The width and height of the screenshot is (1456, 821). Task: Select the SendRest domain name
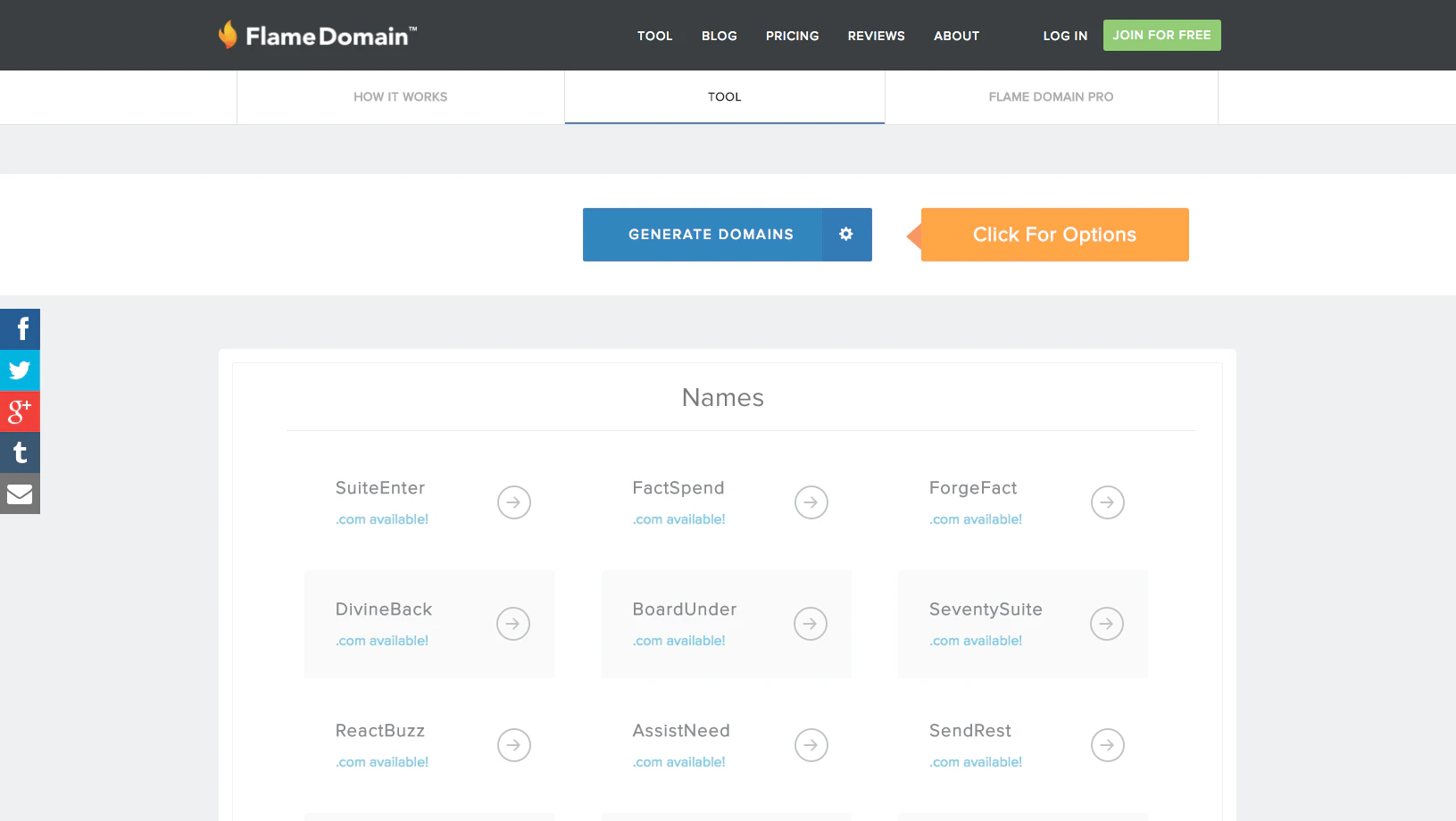pos(970,731)
